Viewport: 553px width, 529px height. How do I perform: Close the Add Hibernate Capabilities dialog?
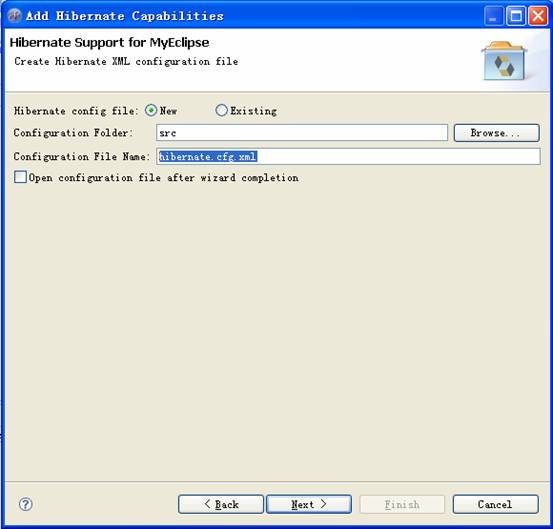(538, 16)
